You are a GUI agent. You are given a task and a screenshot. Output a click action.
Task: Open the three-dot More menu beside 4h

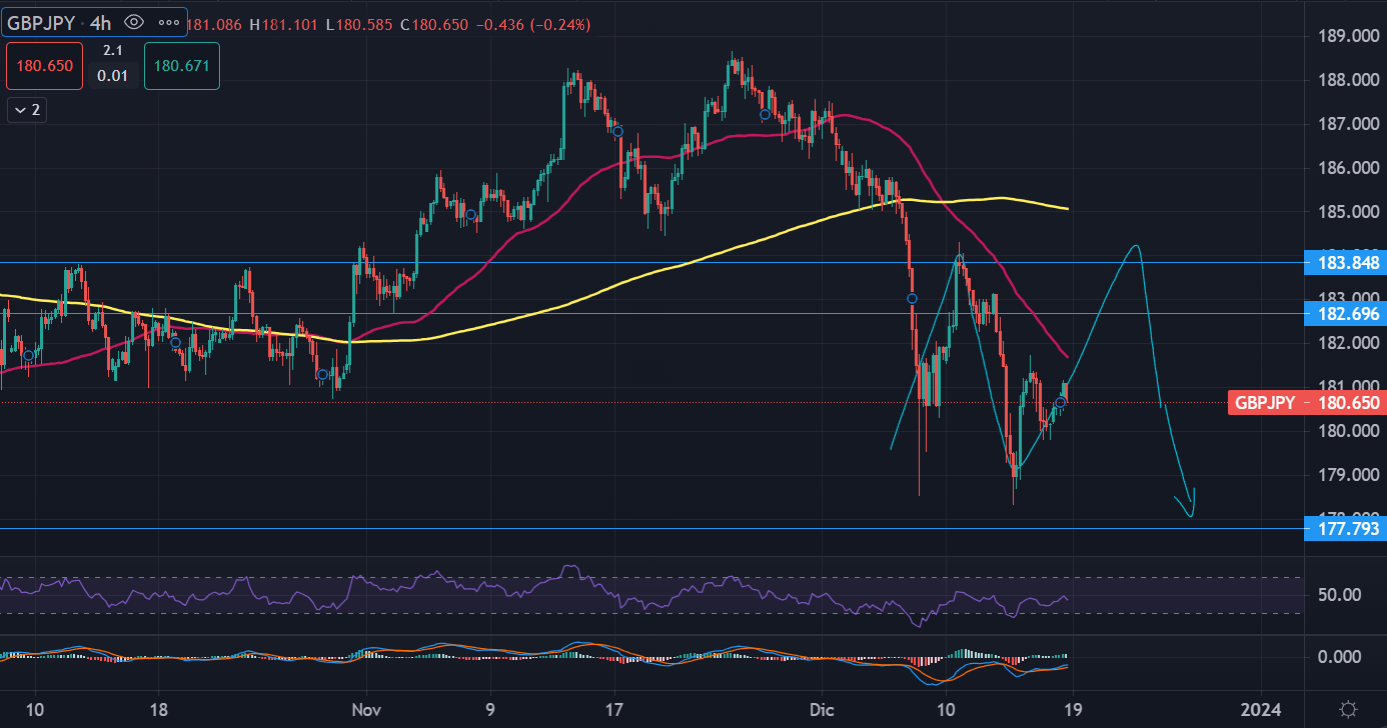pyautogui.click(x=167, y=22)
